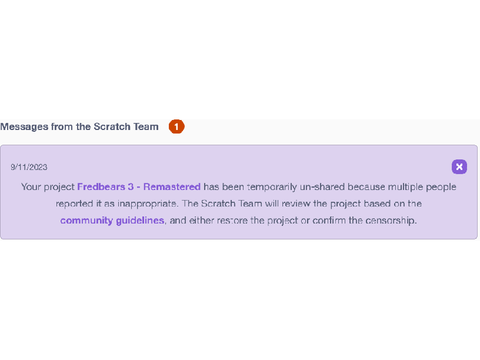Click the Messages from the Scratch Team heading
Viewport: 480px width, 360px height.
79,127
